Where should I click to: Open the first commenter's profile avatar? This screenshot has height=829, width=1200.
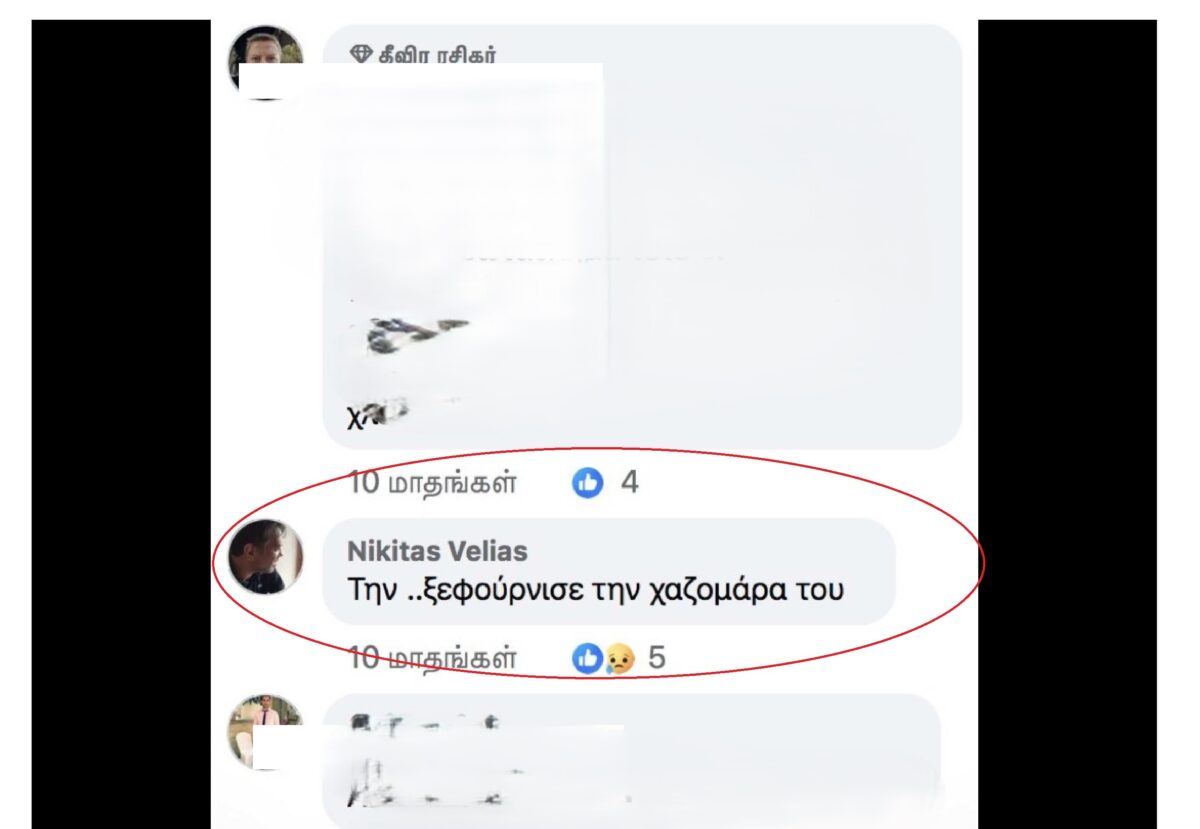265,62
